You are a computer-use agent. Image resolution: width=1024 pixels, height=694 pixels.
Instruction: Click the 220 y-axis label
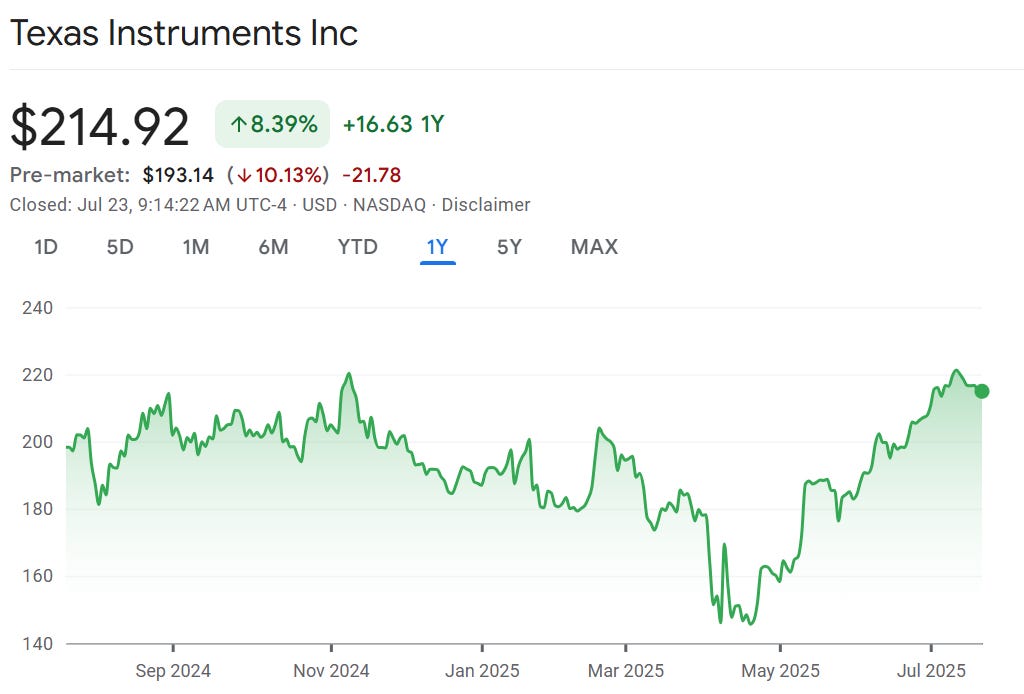pyautogui.click(x=37, y=375)
